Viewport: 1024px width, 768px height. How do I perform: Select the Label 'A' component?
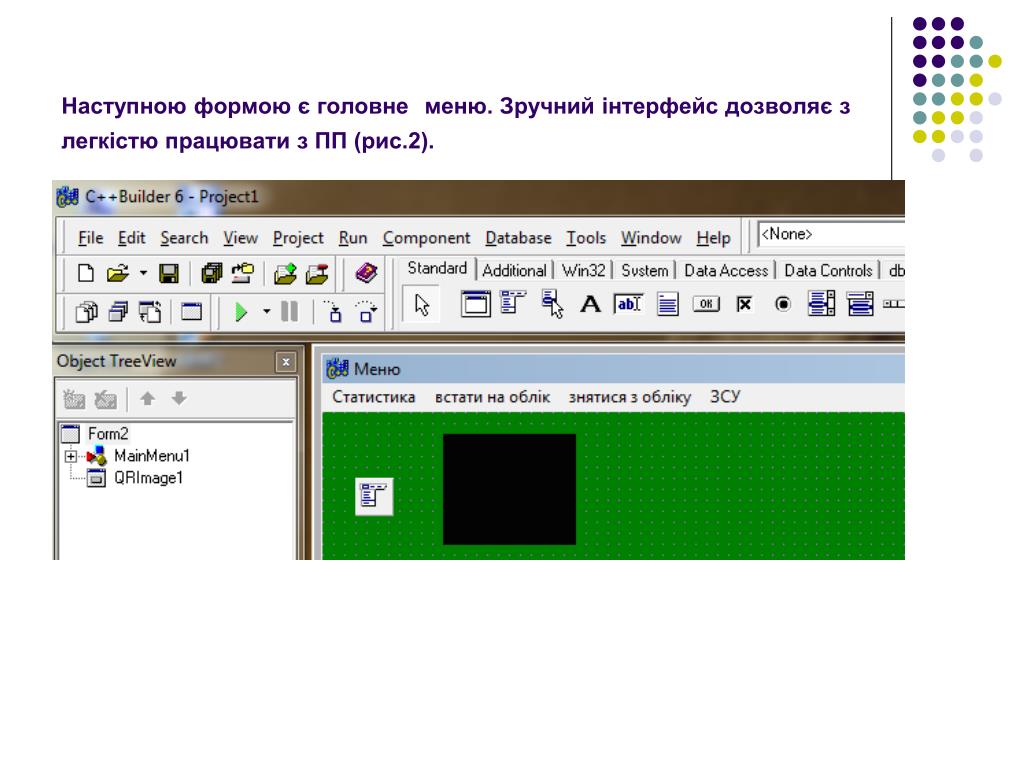[590, 304]
